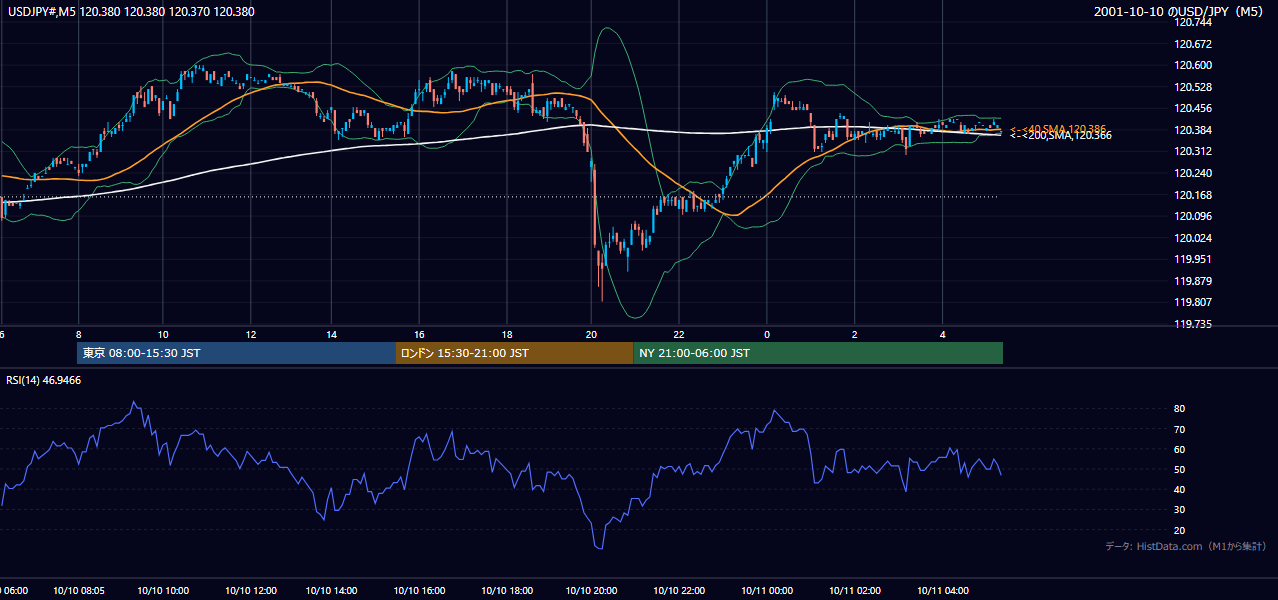Screen dimensions: 1278x600
Task: Click RSI scale value 50
Action: (x=1180, y=469)
